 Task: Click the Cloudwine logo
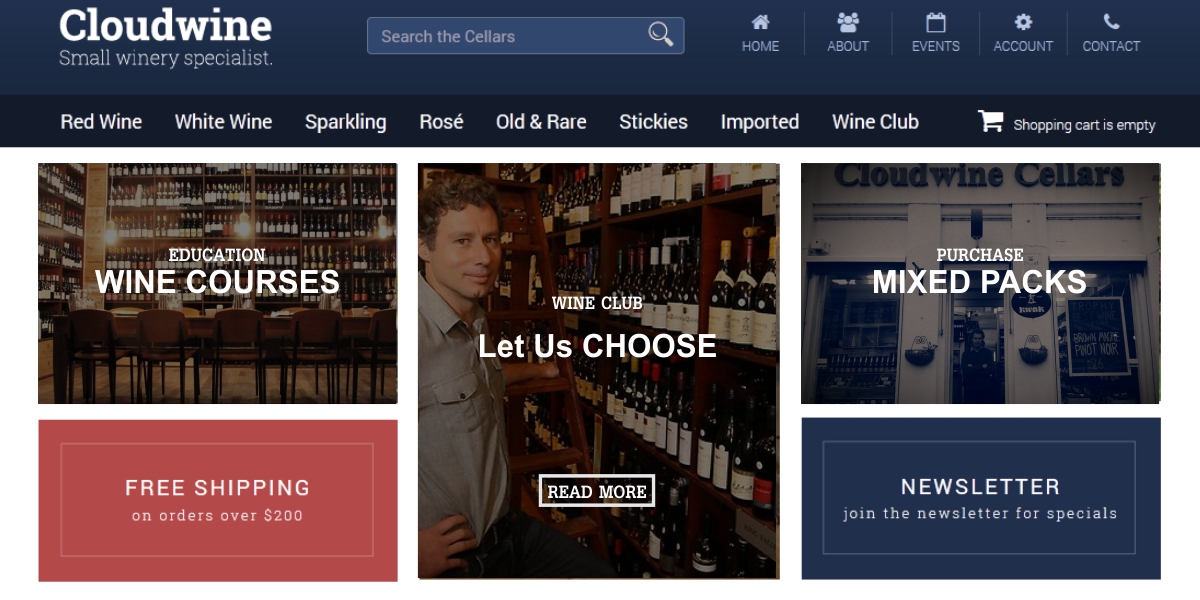tap(166, 28)
